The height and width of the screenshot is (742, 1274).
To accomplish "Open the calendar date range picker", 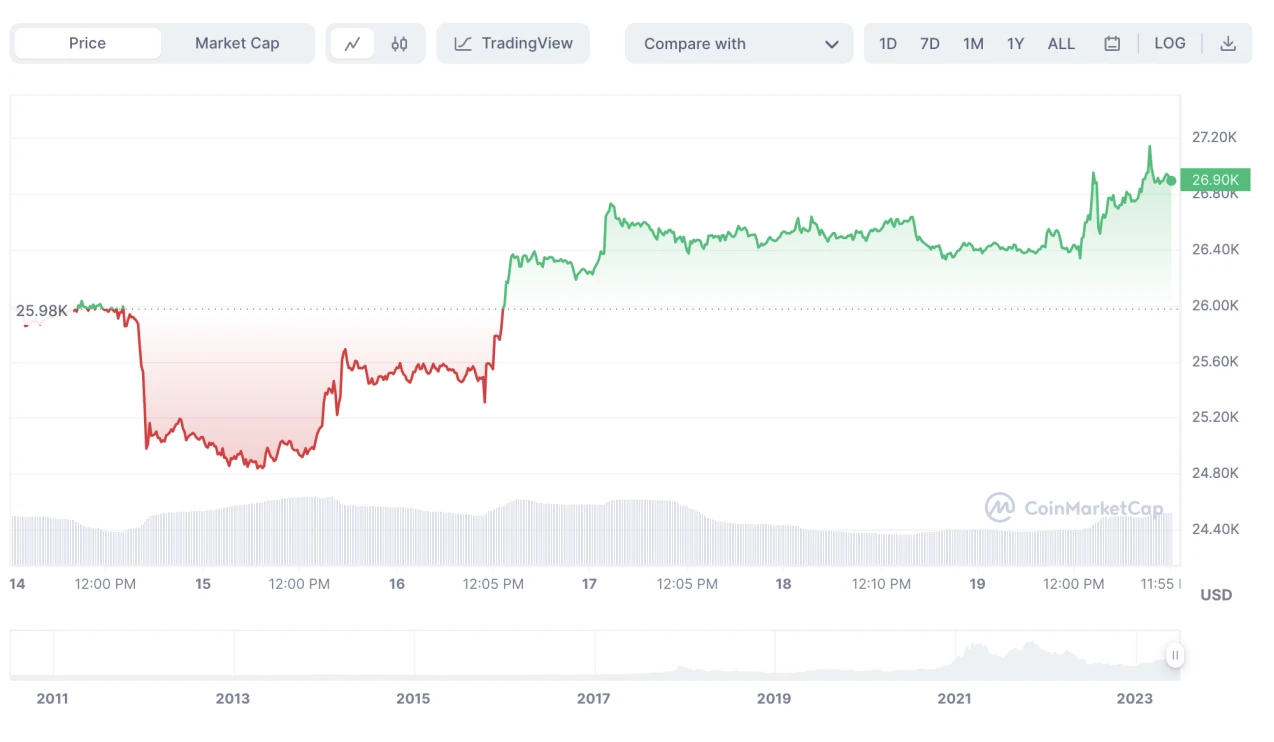I will pyautogui.click(x=1112, y=44).
